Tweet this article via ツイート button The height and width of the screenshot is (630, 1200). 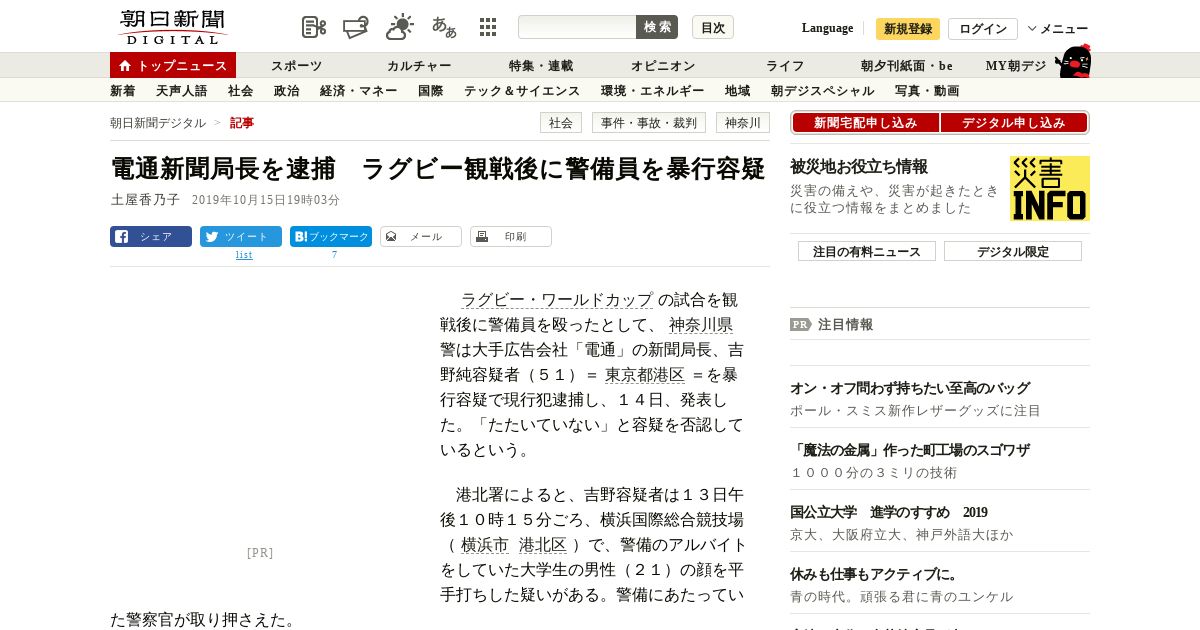pyautogui.click(x=241, y=237)
